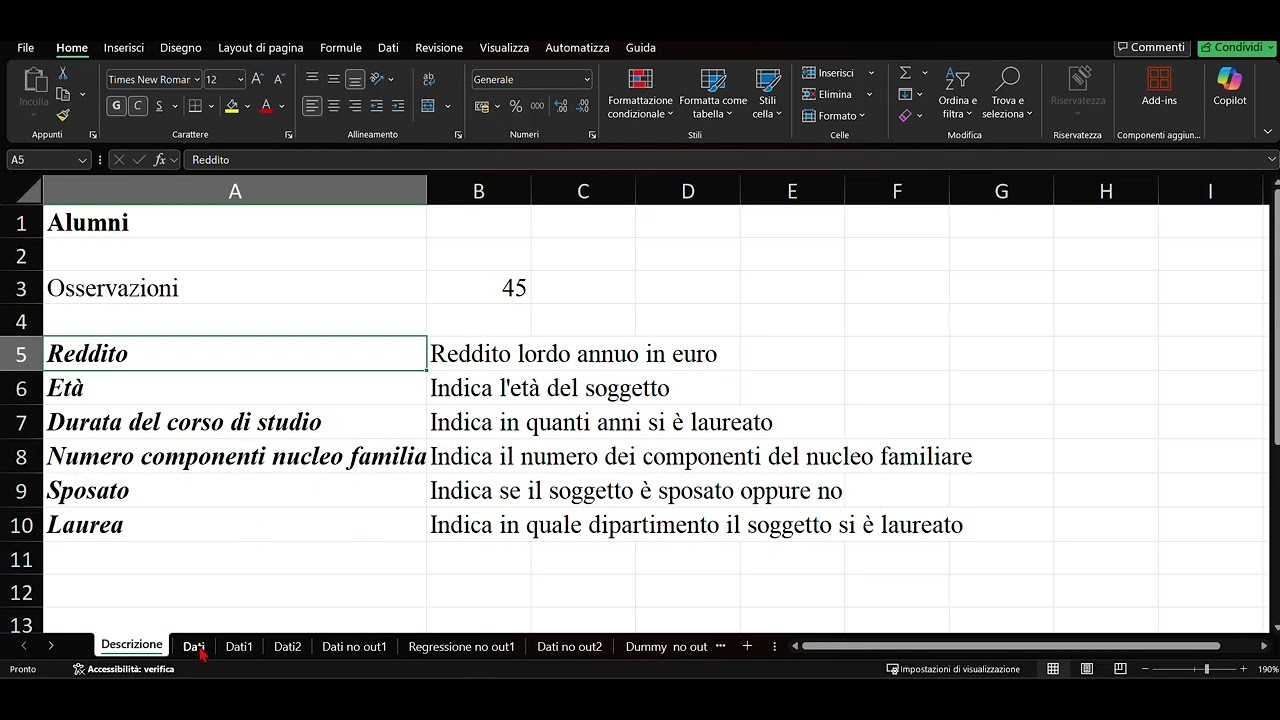Click the zoom slider handle
Screen dimensions: 1280x720
[x=1206, y=669]
